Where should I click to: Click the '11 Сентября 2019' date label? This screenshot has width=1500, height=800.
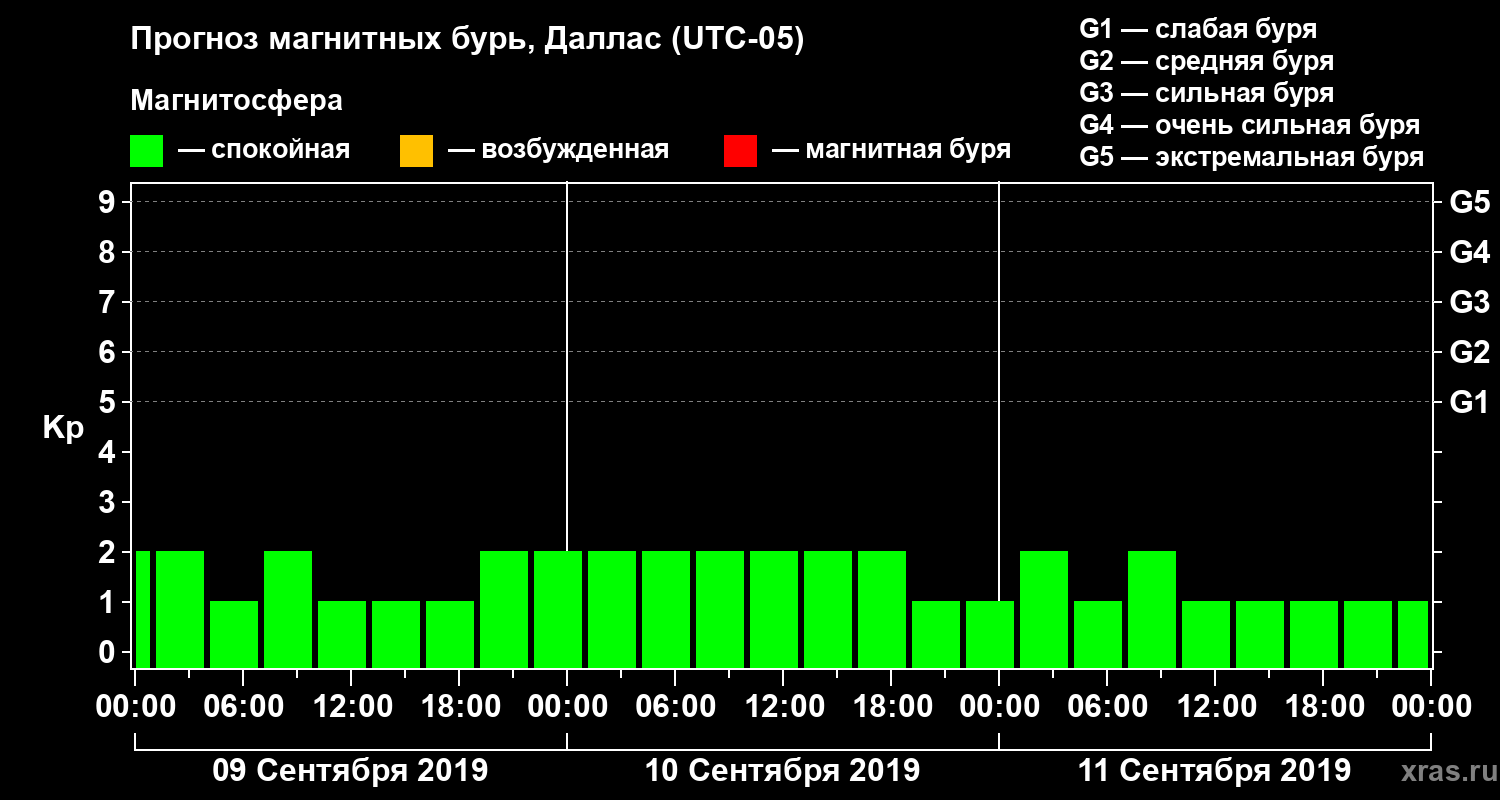pos(1214,771)
